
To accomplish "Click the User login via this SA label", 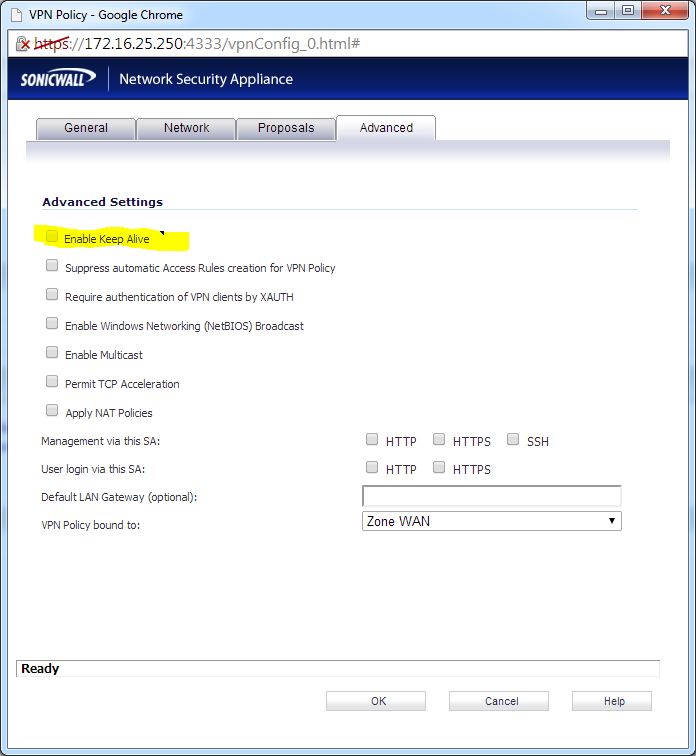I will click(x=93, y=469).
